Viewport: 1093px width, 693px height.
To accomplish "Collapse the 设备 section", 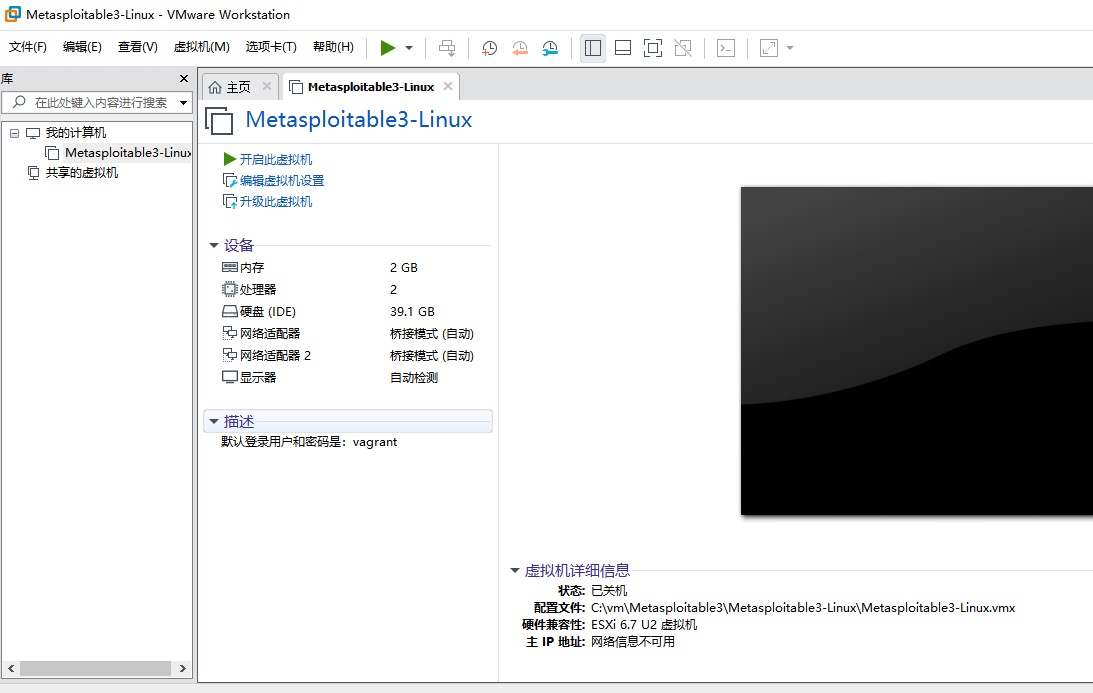I will click(x=214, y=246).
